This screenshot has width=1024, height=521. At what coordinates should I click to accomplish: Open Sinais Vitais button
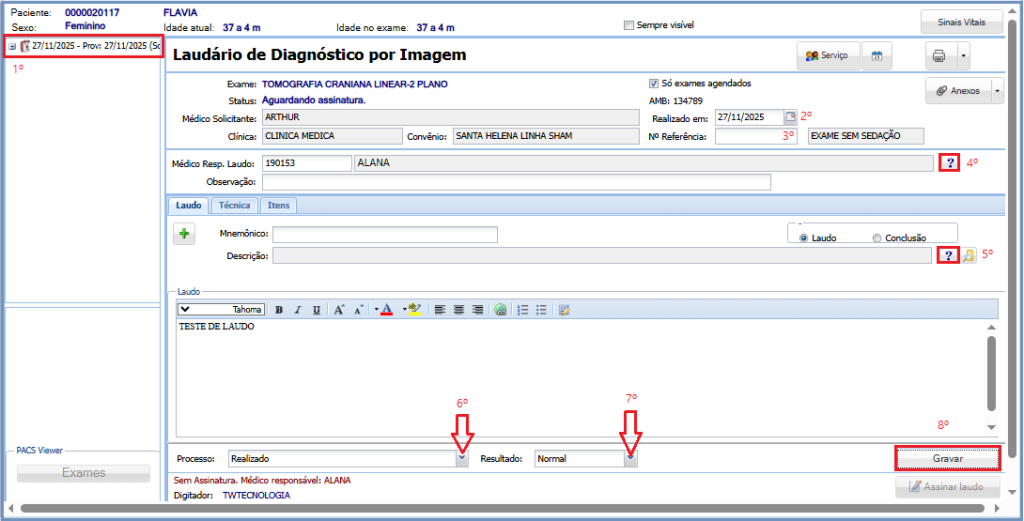(961, 22)
